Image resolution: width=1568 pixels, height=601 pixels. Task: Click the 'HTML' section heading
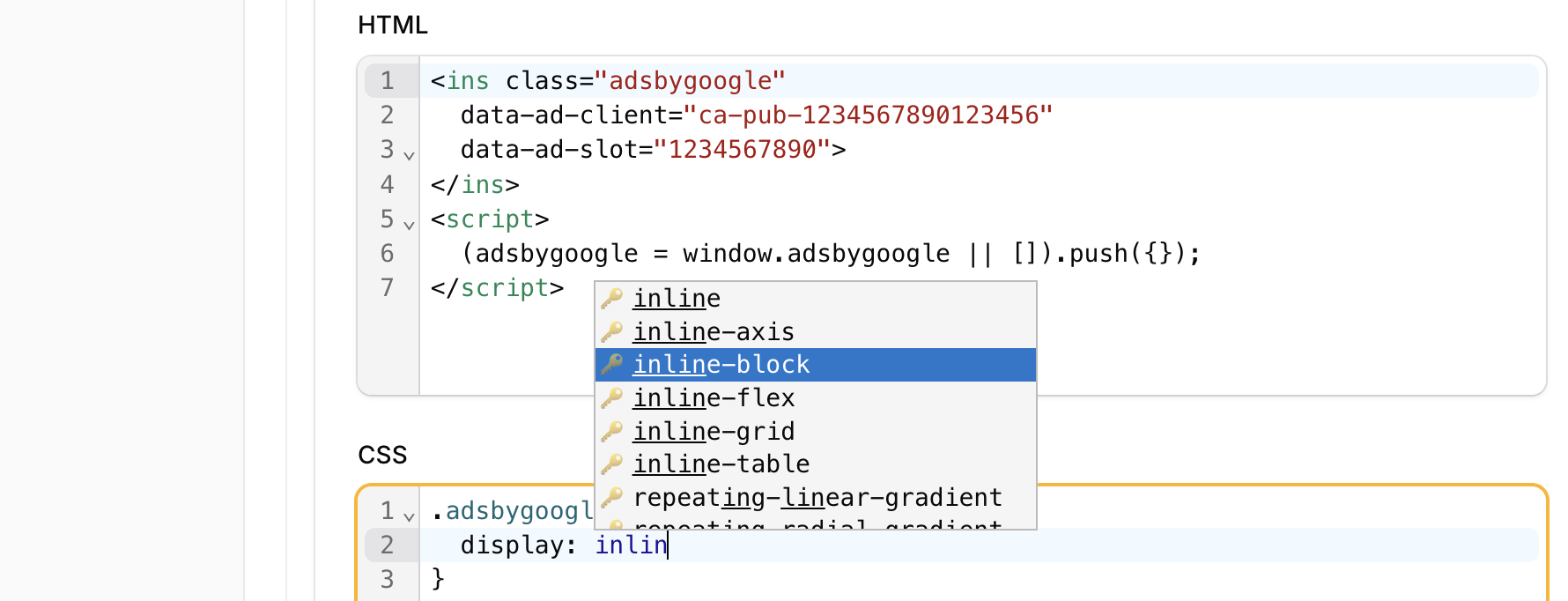pos(393,25)
